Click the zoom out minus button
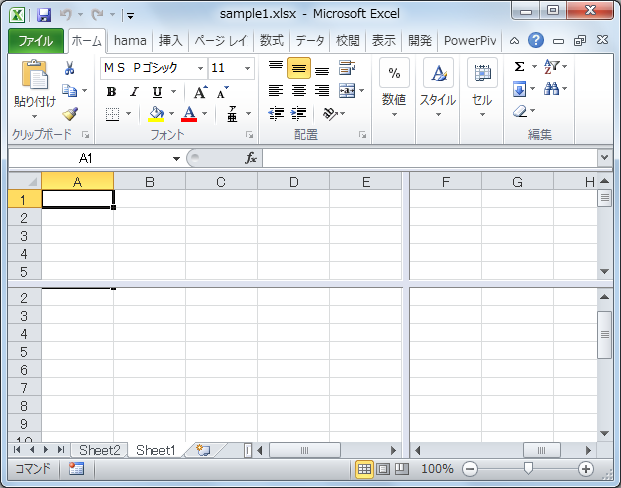Image resolution: width=621 pixels, height=488 pixels. (470, 469)
